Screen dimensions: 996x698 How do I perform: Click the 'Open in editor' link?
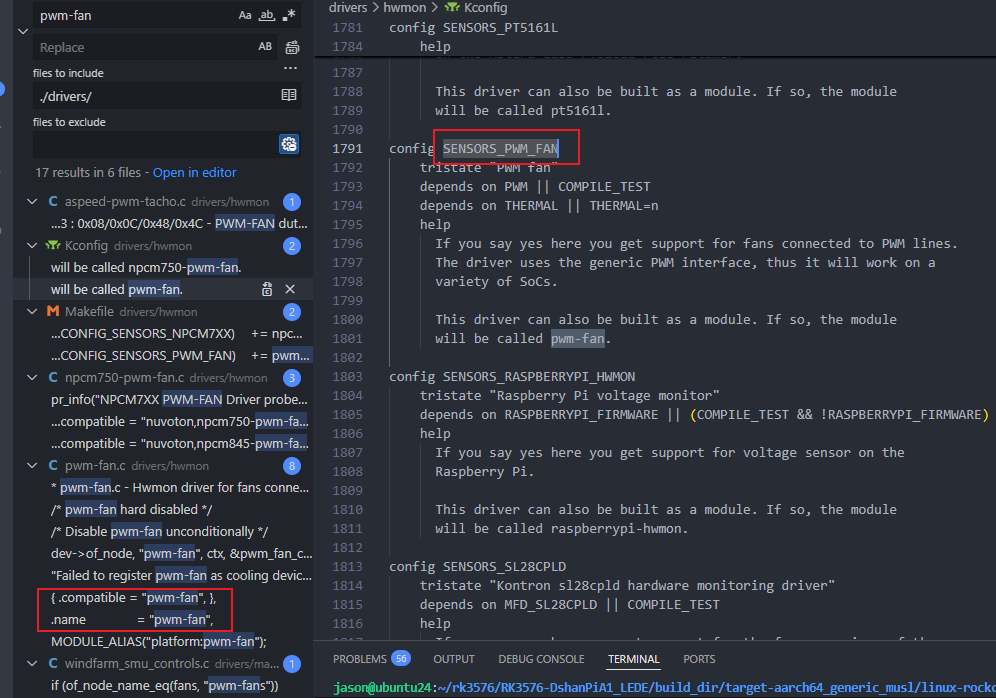(195, 173)
